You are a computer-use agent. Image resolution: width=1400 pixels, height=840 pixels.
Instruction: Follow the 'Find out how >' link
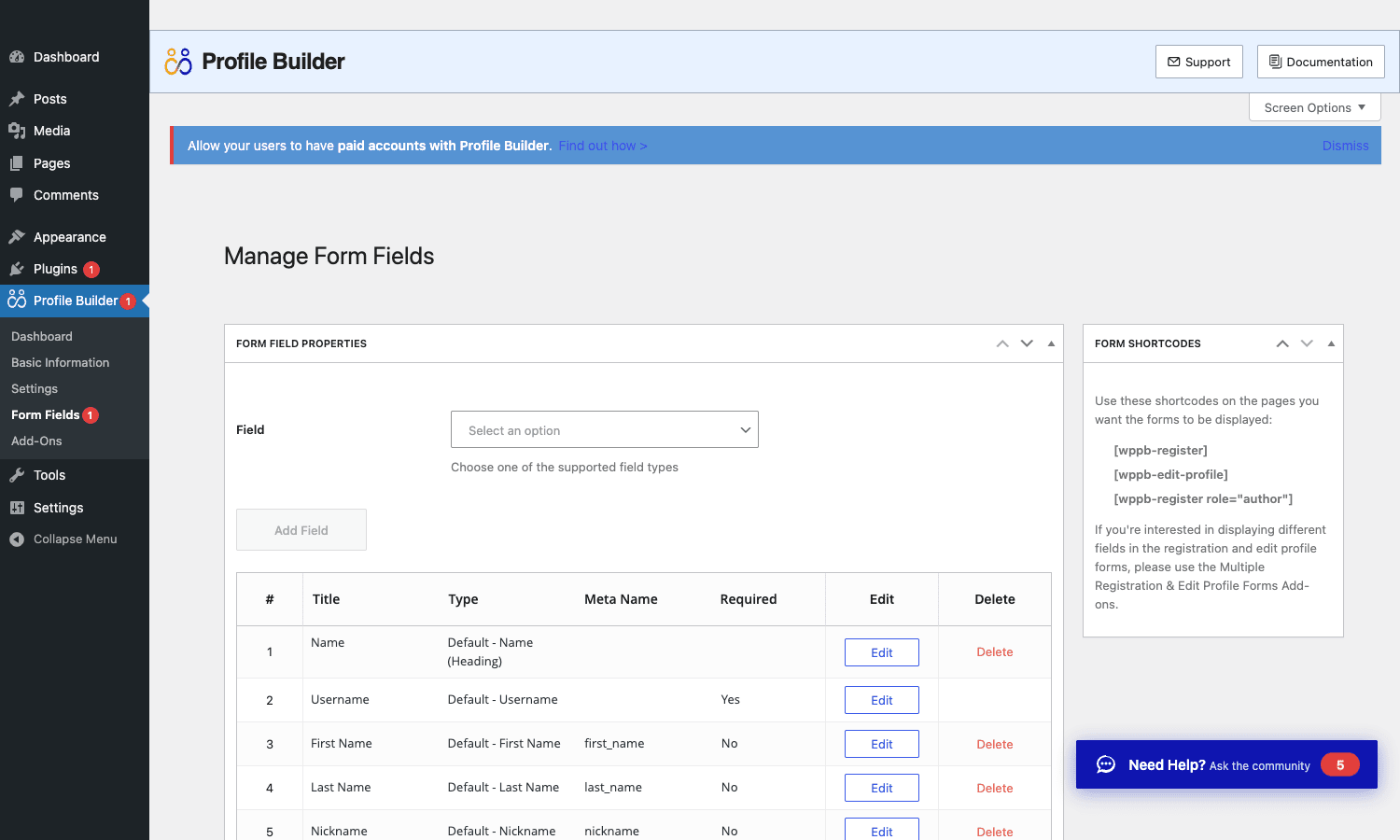tap(603, 146)
